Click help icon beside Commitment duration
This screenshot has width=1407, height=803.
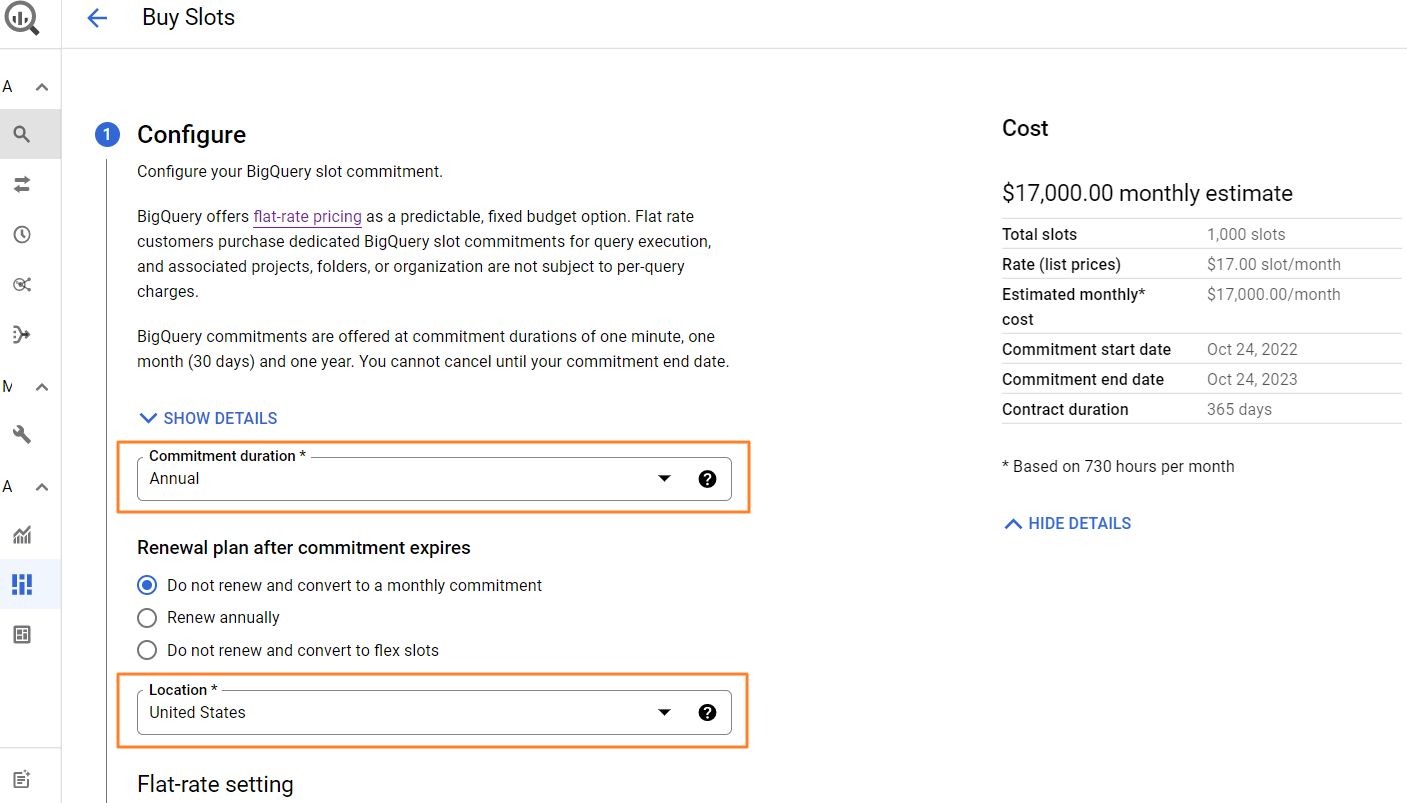[x=707, y=479]
